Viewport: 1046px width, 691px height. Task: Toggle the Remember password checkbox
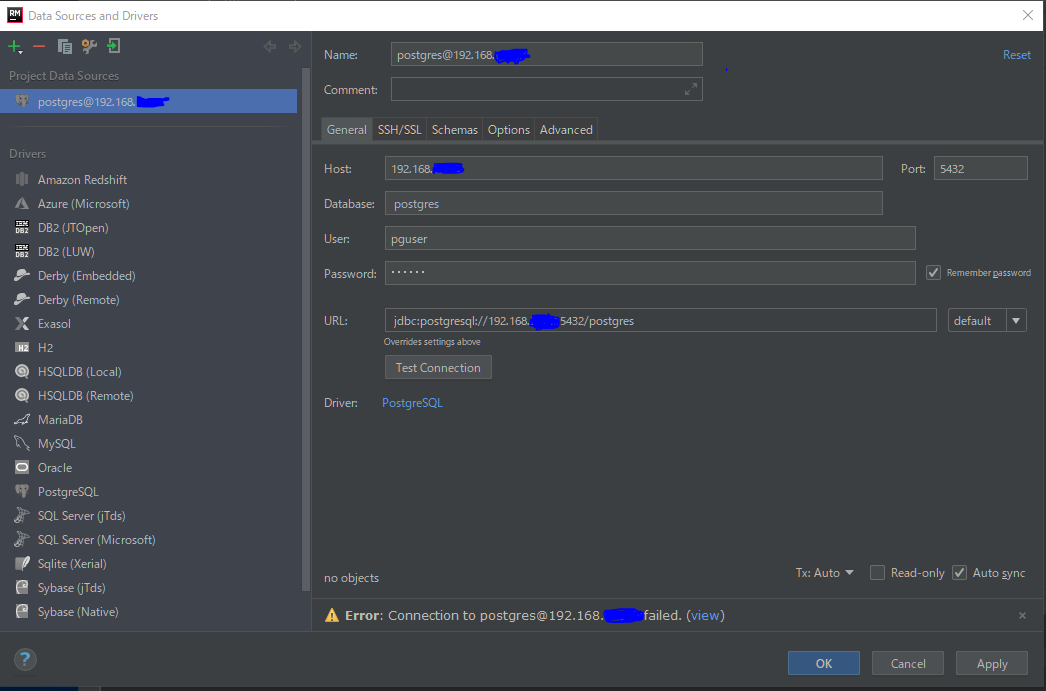tap(933, 272)
